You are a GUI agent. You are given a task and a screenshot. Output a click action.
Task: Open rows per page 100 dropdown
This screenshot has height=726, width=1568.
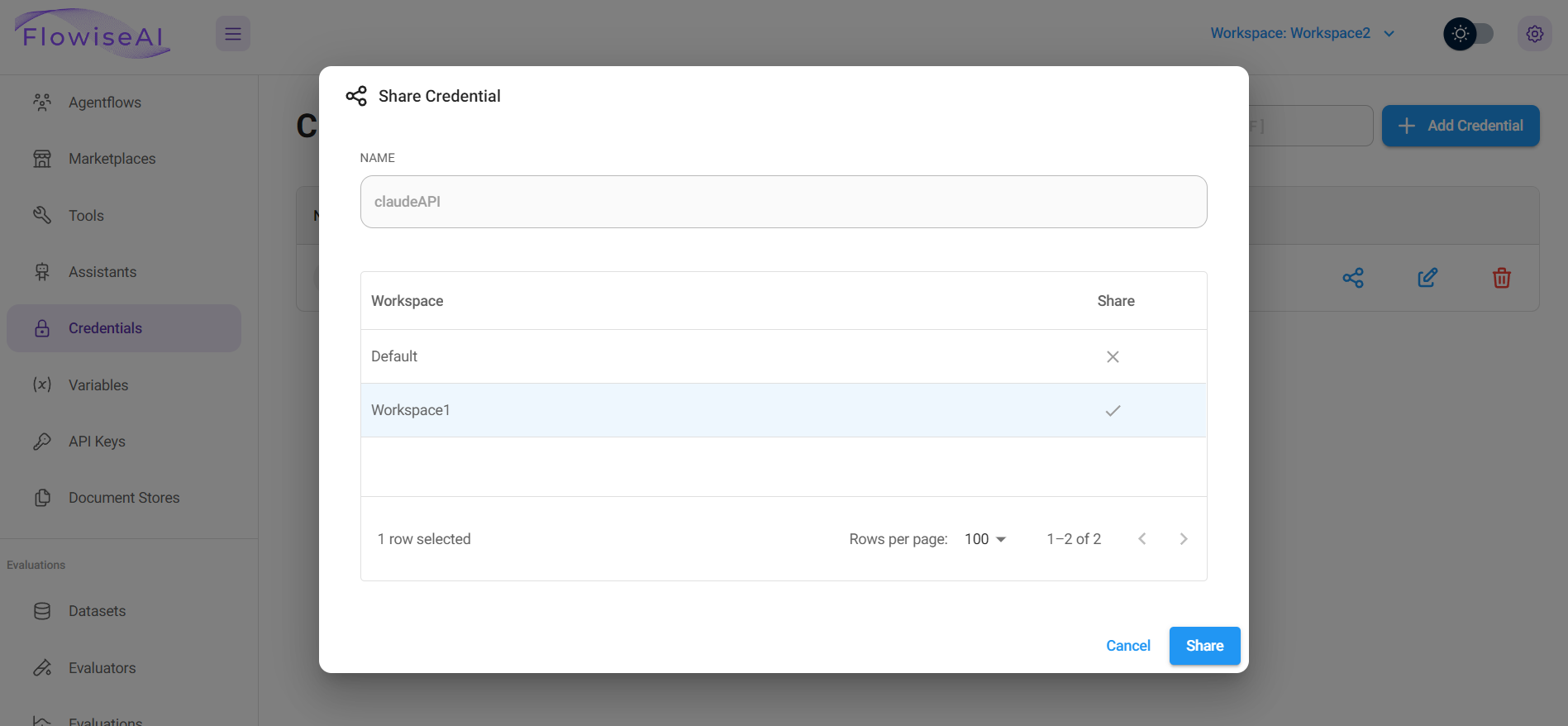[985, 539]
